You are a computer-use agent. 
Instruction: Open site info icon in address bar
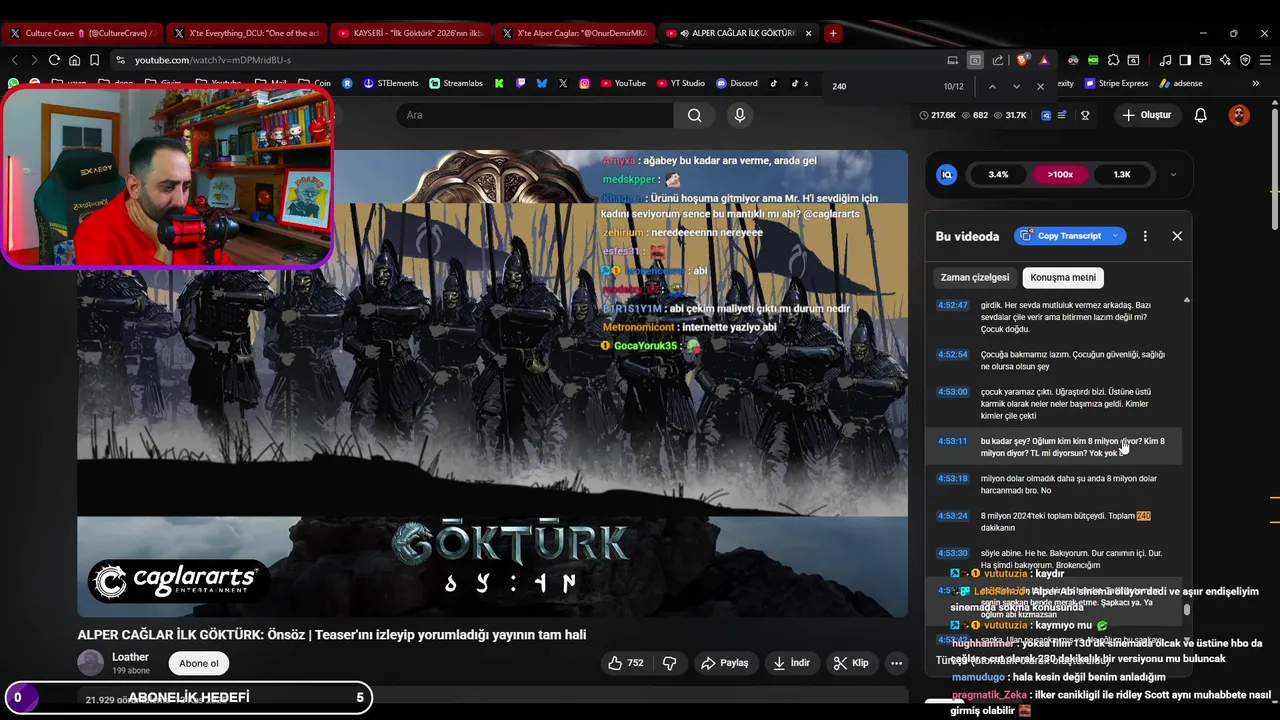[x=120, y=60]
